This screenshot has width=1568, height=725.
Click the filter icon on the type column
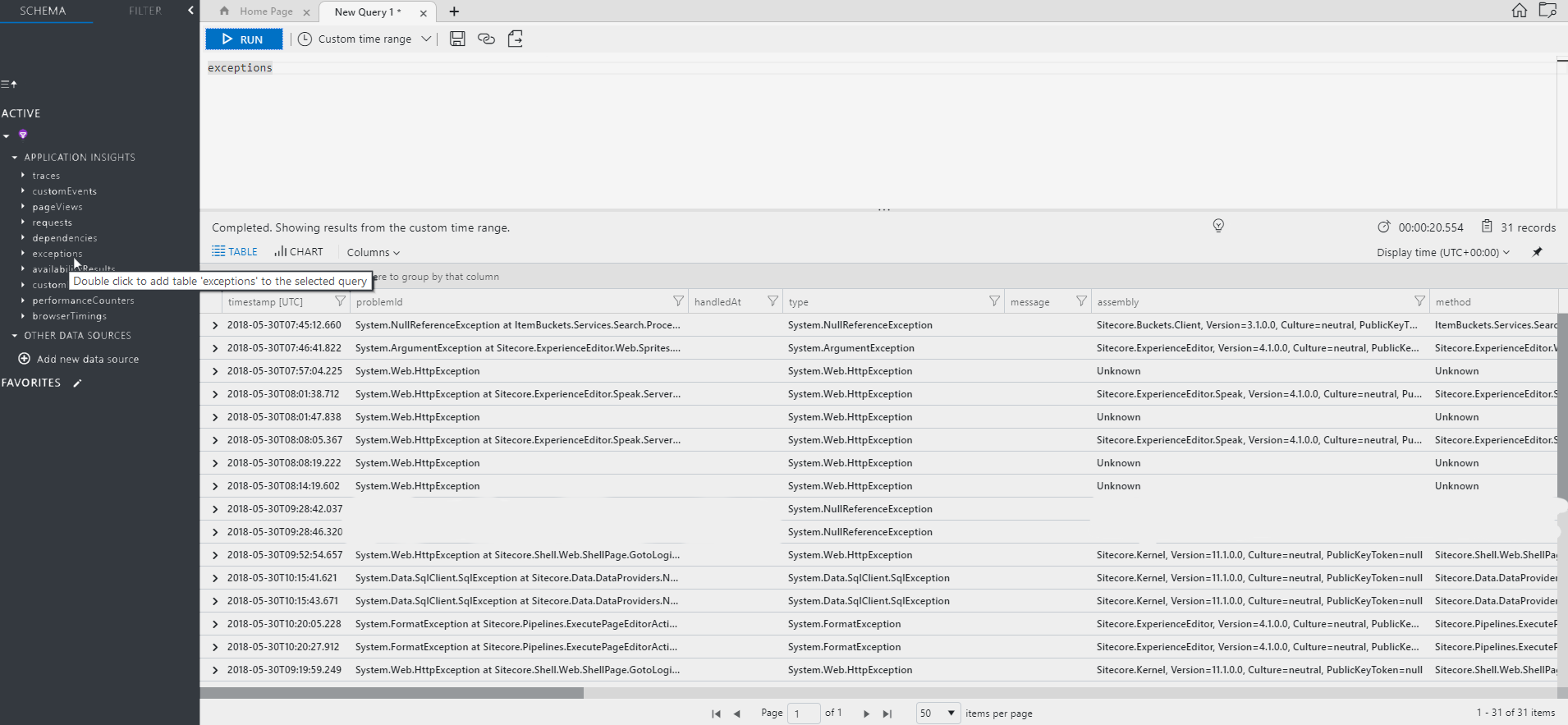coord(994,301)
